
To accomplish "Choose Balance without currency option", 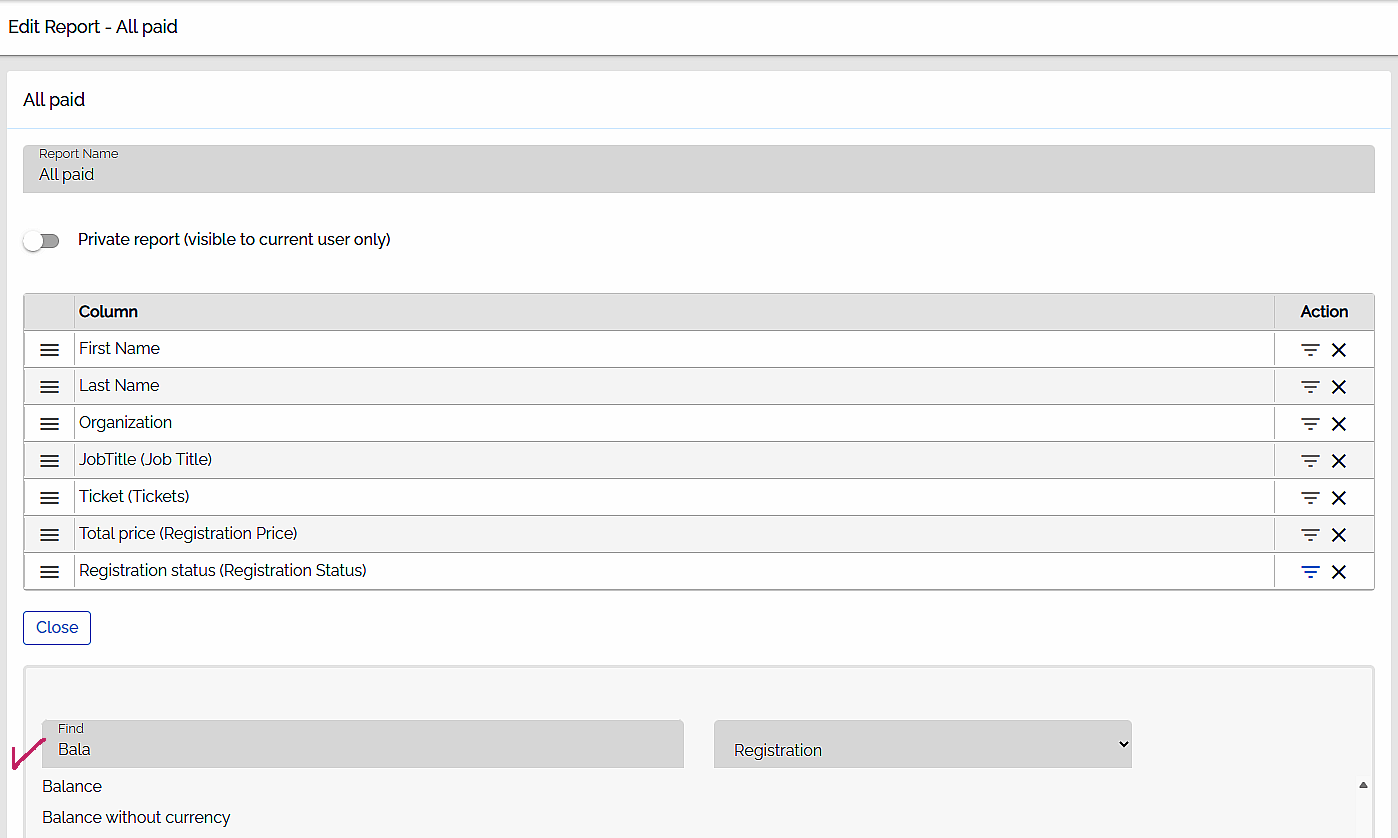I will [x=136, y=818].
